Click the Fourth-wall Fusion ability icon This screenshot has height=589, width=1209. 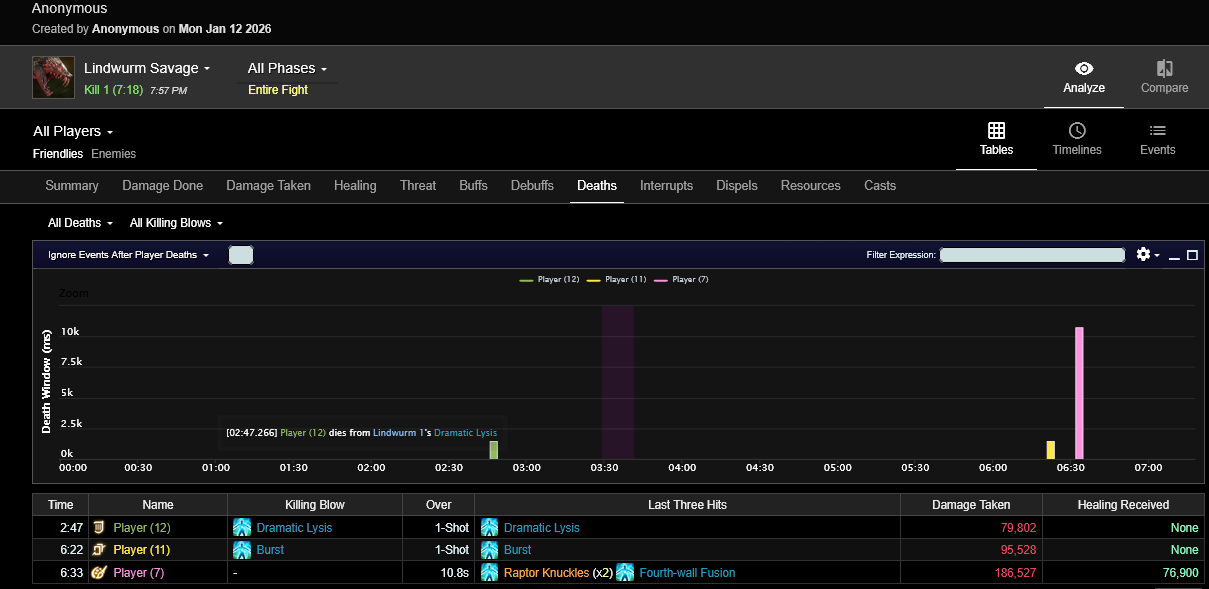pos(625,573)
